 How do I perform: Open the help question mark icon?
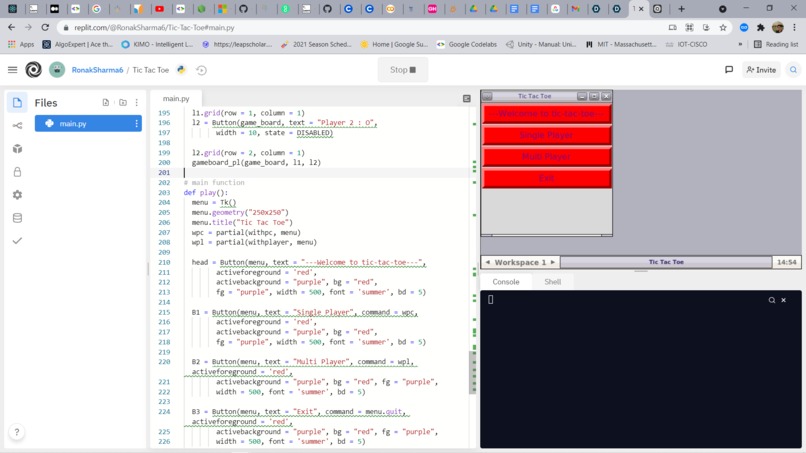pyautogui.click(x=16, y=432)
